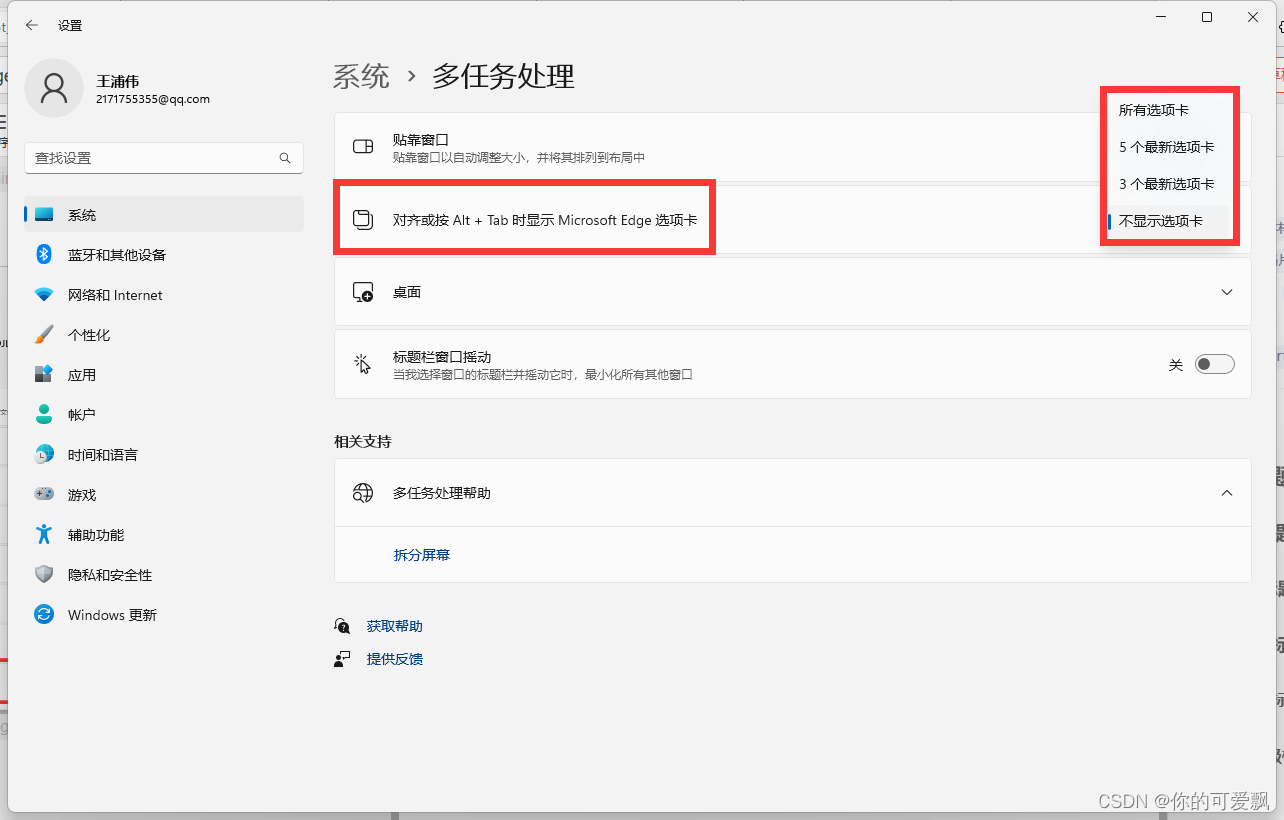Click the 标题栏窗口摇动 shake icon

(x=363, y=364)
